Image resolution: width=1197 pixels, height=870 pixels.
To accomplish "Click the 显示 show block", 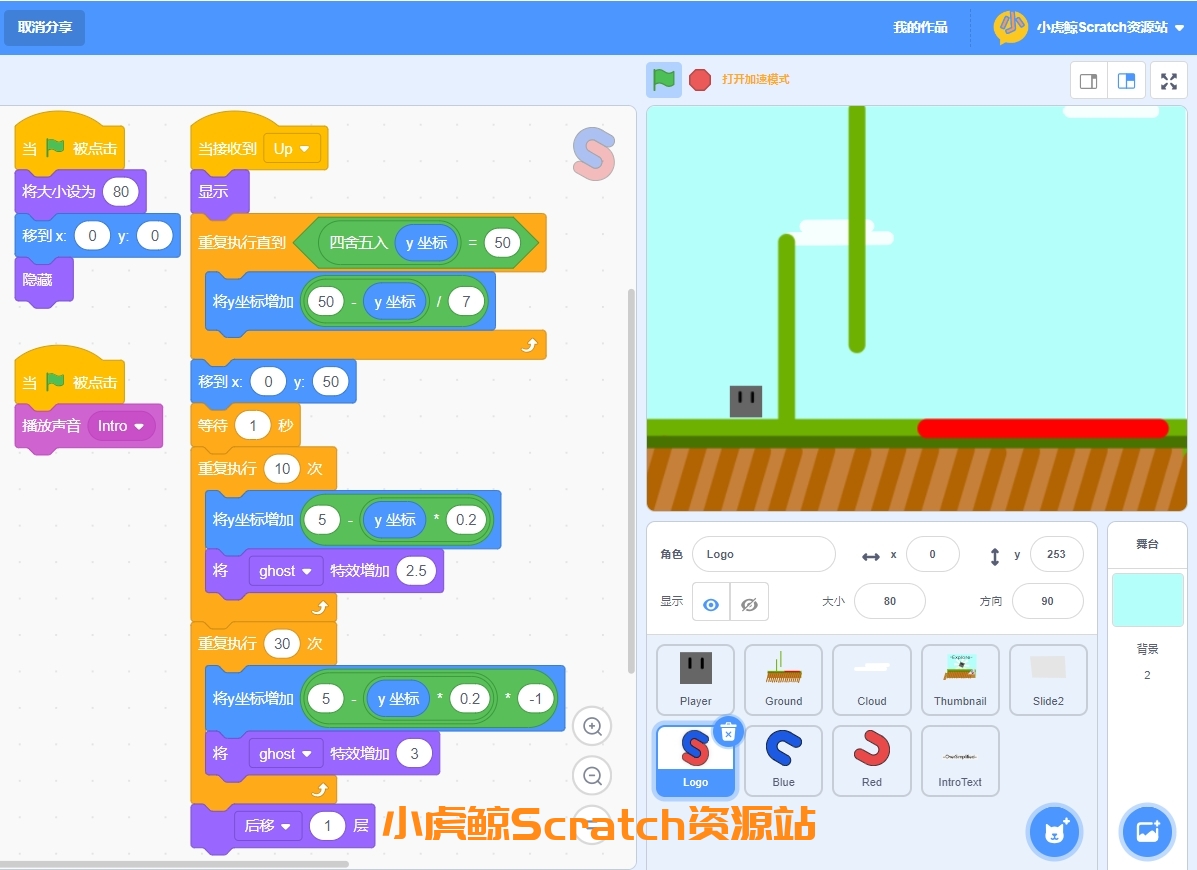I will 219,192.
